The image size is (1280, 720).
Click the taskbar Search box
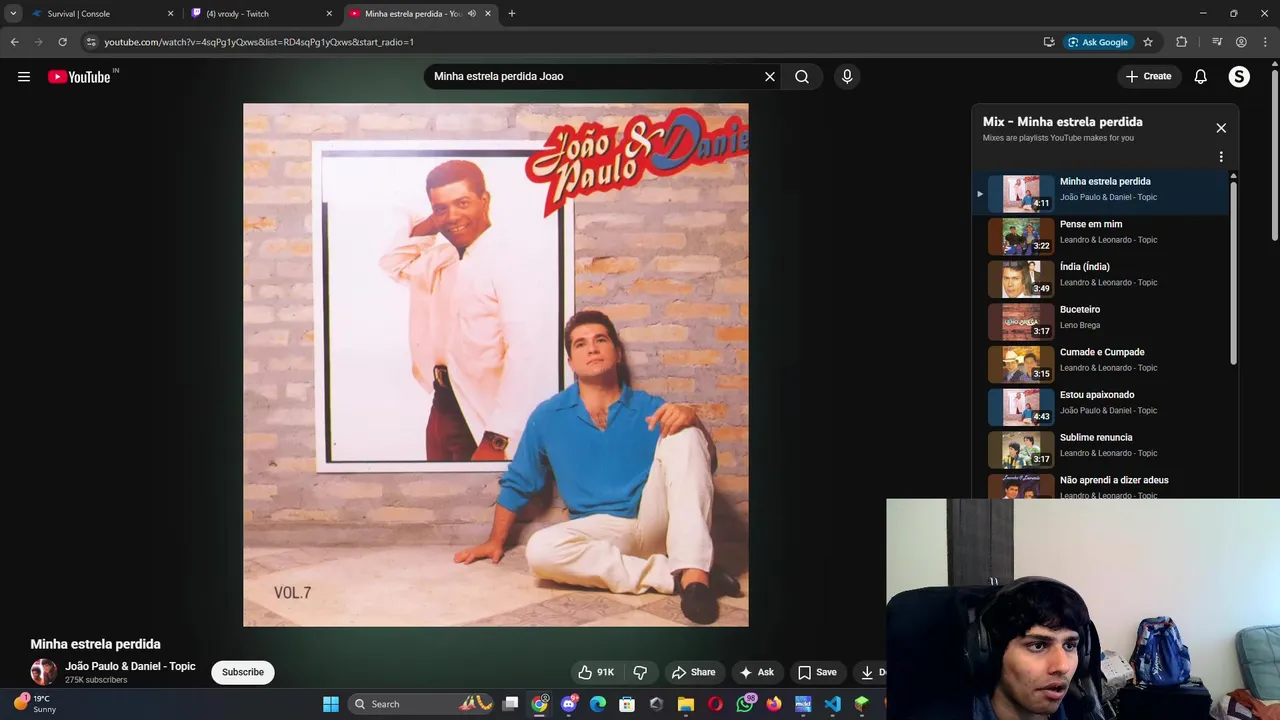(x=420, y=704)
